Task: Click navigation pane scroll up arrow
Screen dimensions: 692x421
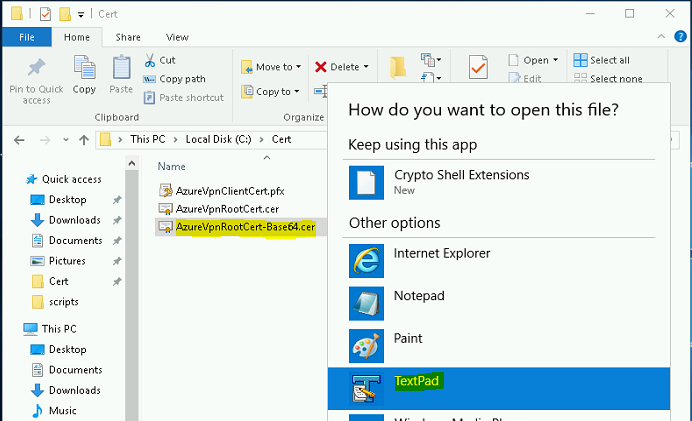Action: point(132,164)
